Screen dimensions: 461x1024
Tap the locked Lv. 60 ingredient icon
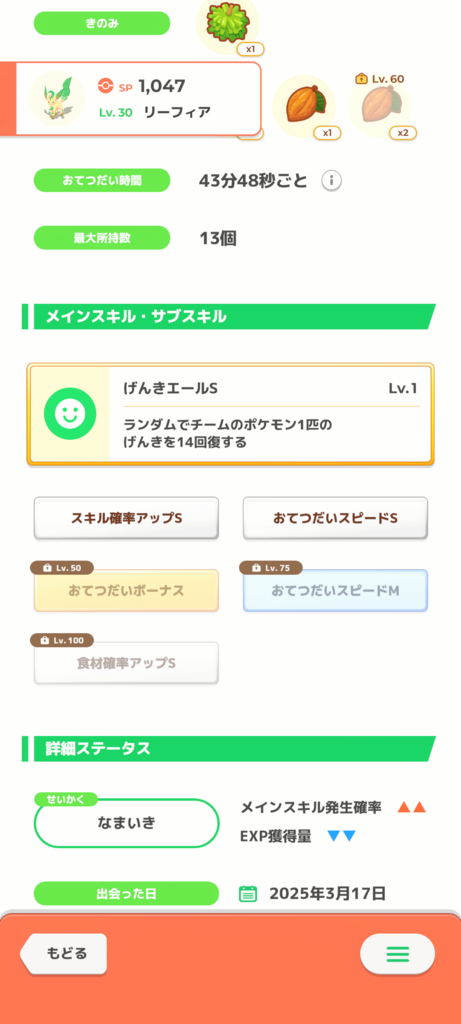point(379,106)
